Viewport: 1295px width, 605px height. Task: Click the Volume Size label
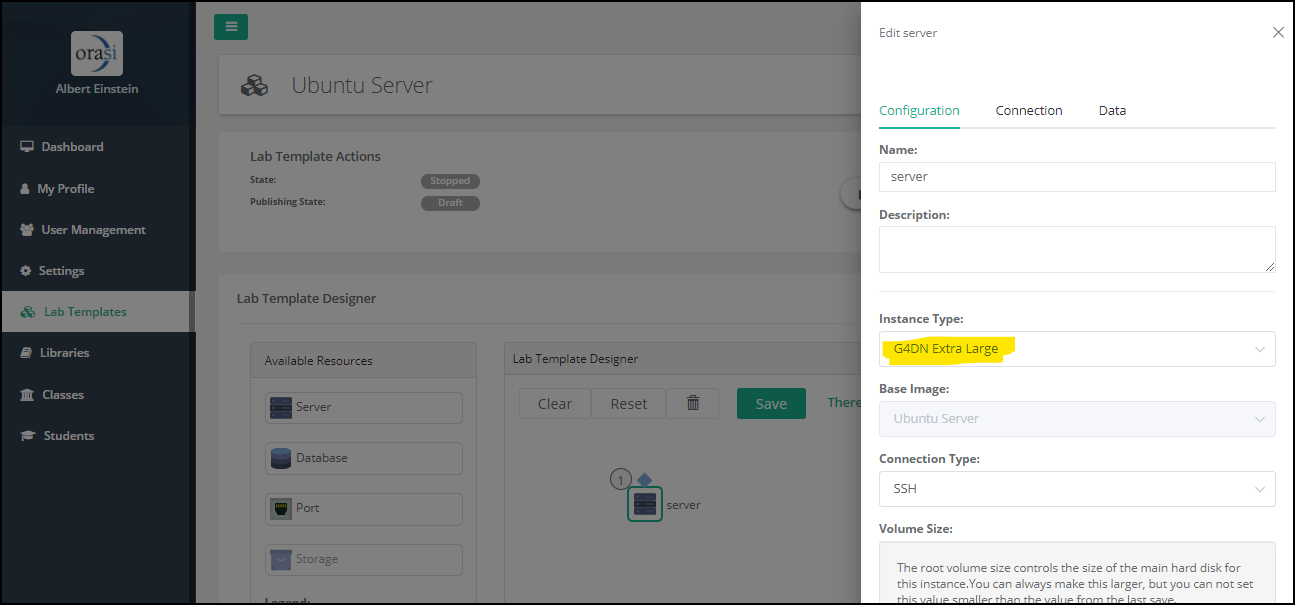916,529
